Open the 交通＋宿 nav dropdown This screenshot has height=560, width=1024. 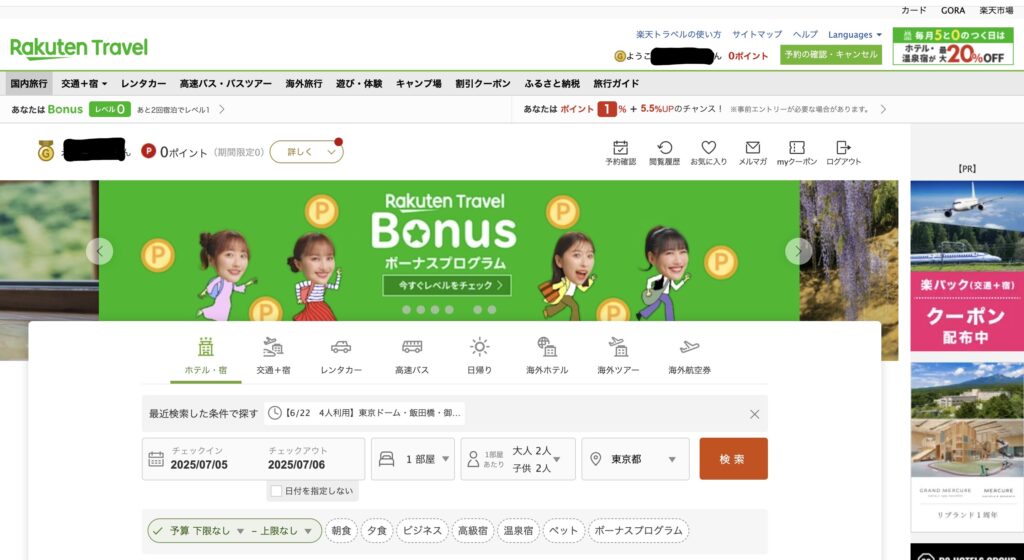tap(84, 84)
